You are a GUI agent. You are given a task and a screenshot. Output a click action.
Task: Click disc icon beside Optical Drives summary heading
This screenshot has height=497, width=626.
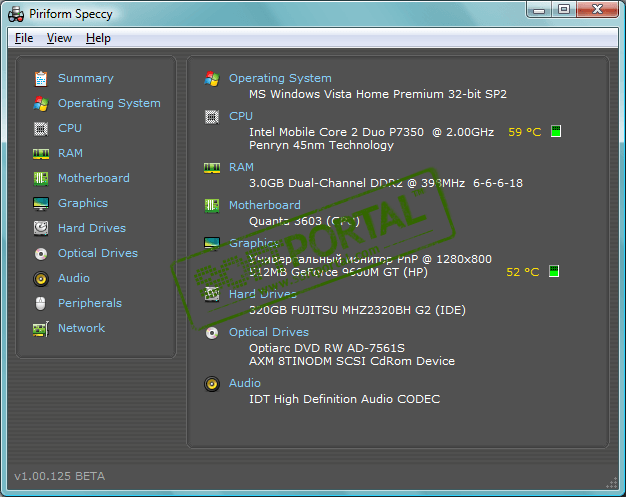tap(212, 333)
